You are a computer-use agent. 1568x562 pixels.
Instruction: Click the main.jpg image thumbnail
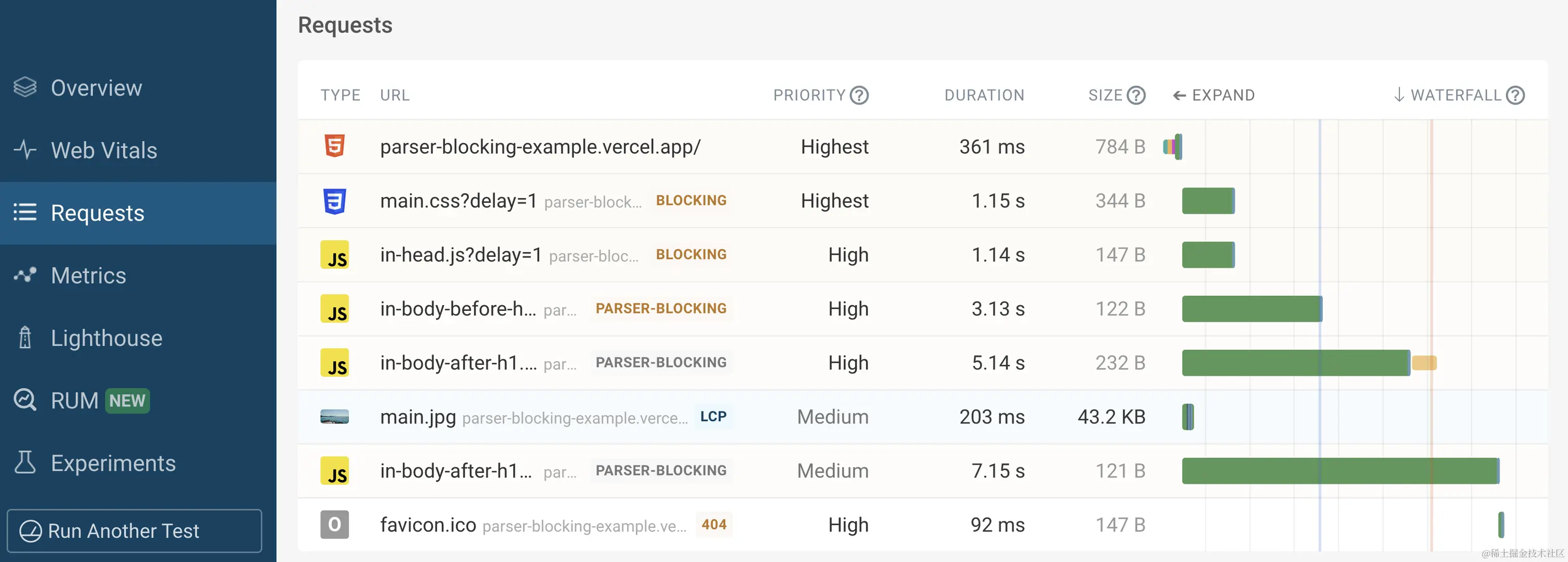coord(334,417)
